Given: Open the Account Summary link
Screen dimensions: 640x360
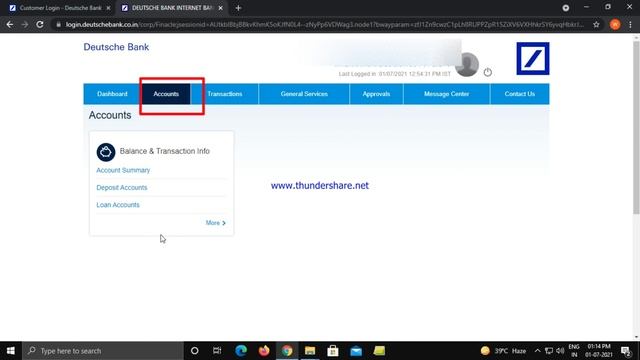Looking at the screenshot, I should pos(123,170).
